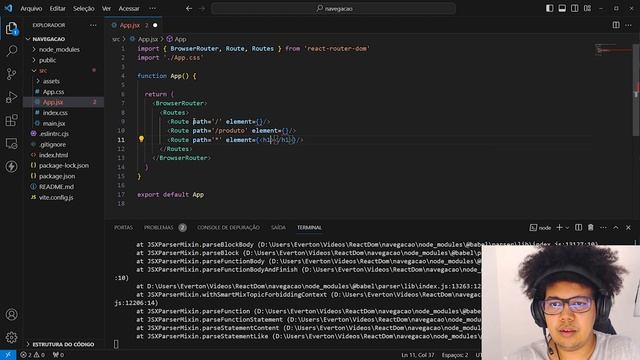The image size is (640, 360).
Task: Open the Run and Debug view icon
Action: pyautogui.click(x=11, y=97)
